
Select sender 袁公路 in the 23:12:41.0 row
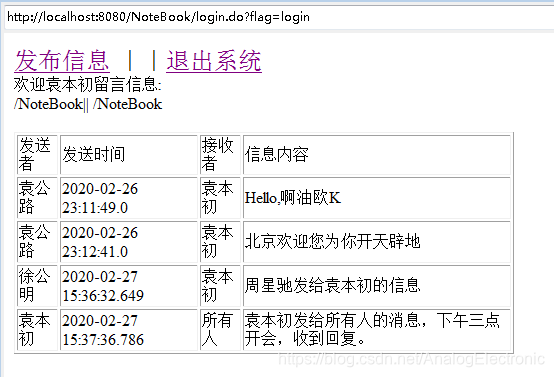pos(37,242)
